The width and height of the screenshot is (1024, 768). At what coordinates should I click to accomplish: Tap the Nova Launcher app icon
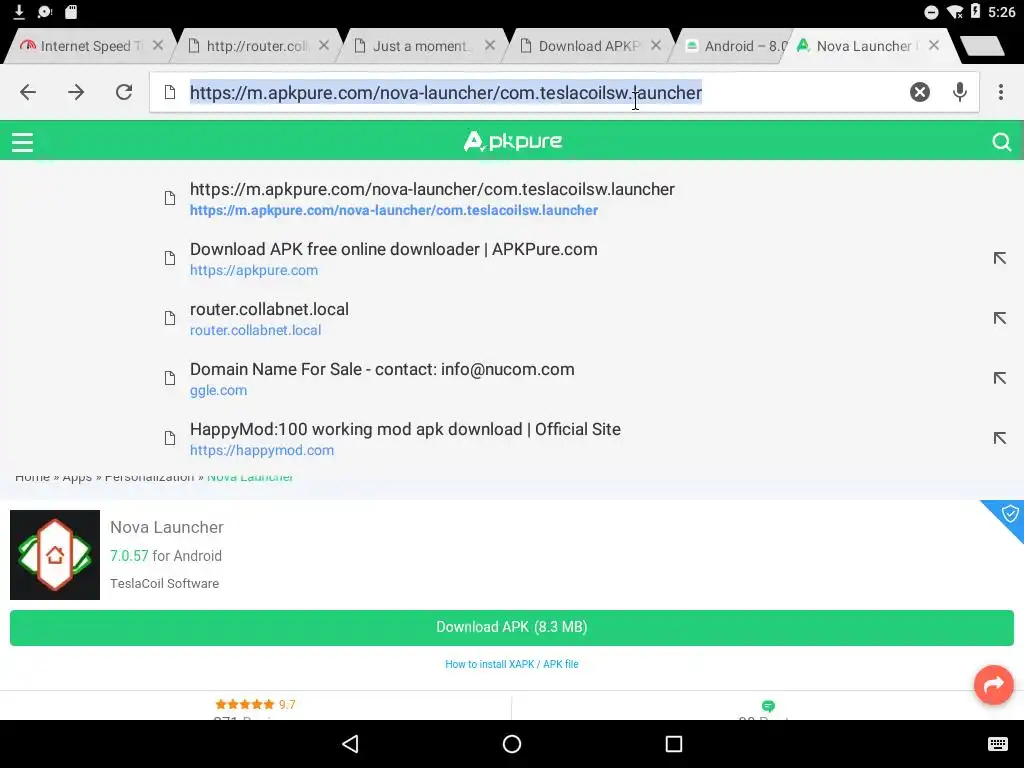pyautogui.click(x=55, y=554)
